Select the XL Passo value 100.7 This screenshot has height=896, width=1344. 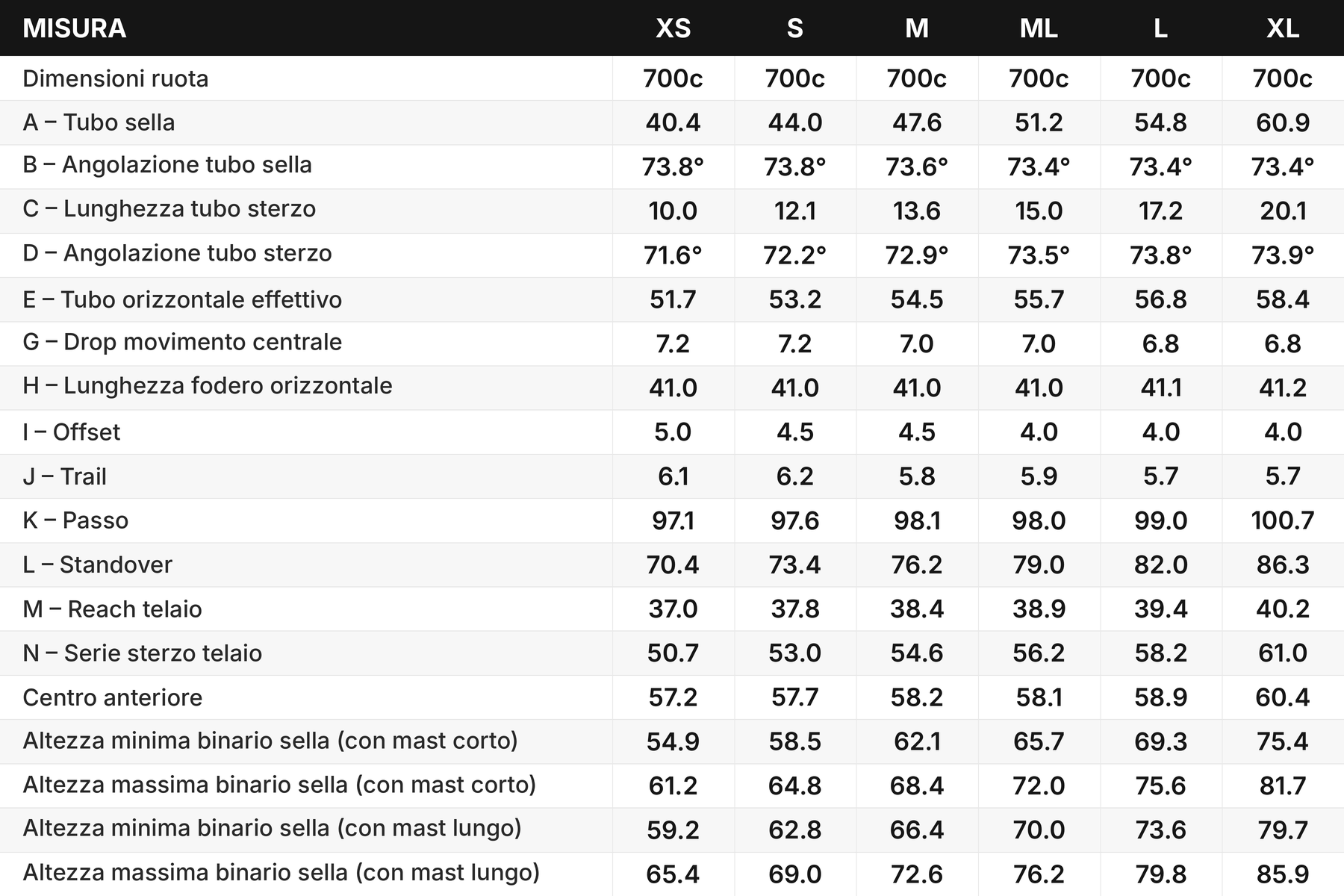tap(1283, 520)
